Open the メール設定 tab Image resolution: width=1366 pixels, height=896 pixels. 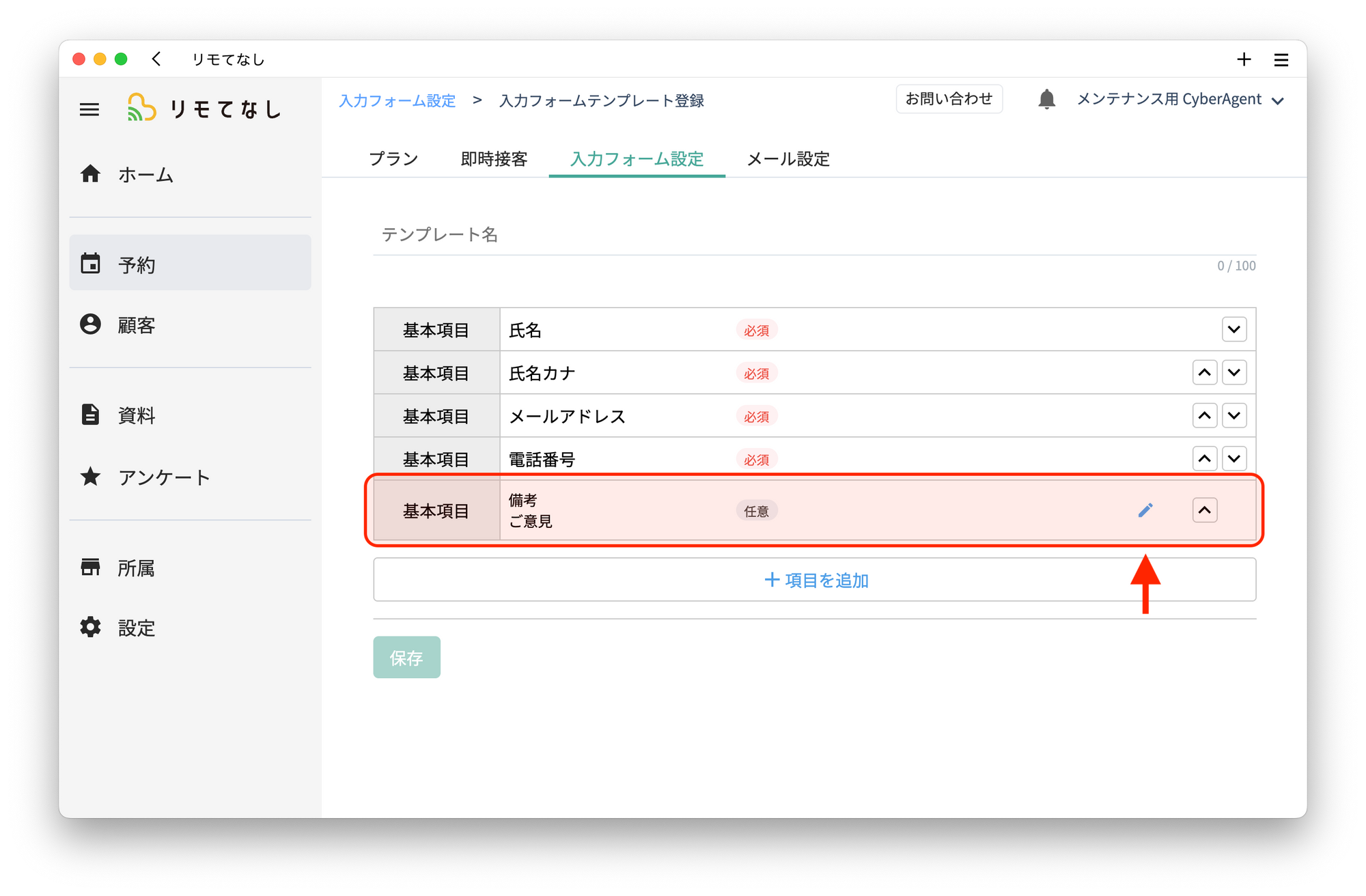(x=788, y=158)
